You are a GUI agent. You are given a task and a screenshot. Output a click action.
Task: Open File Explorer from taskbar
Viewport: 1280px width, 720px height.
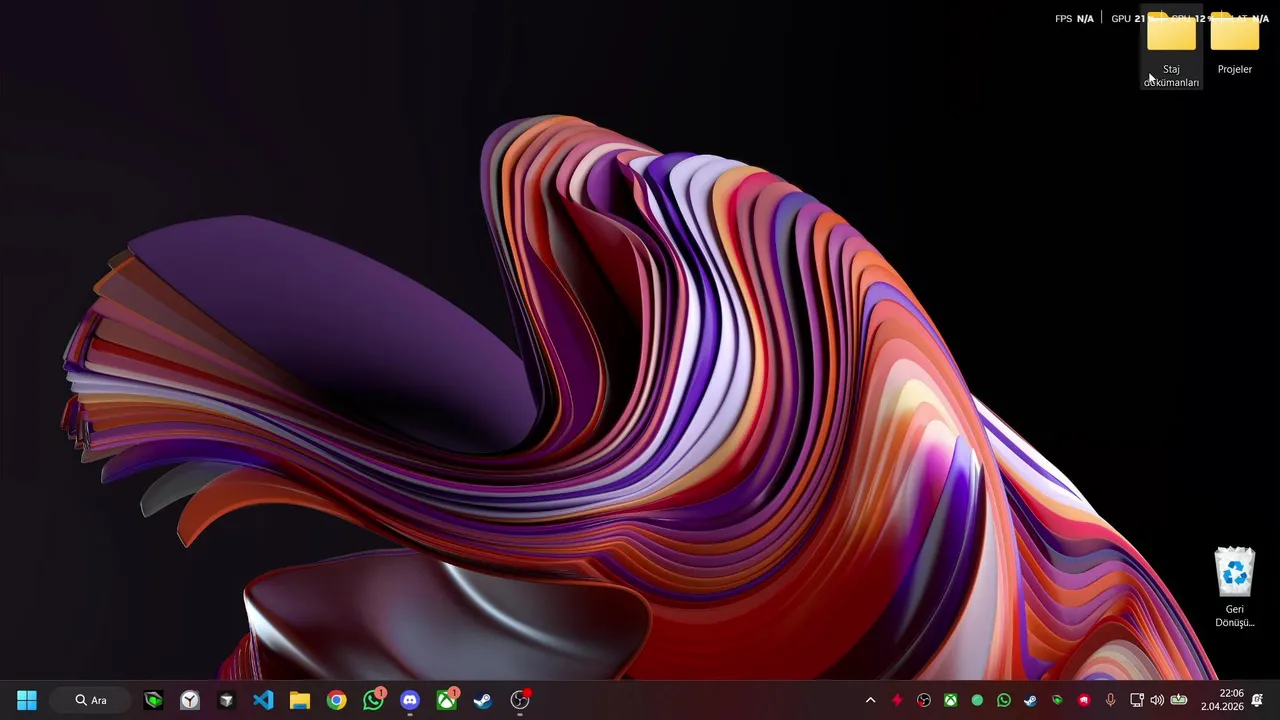pyautogui.click(x=300, y=700)
